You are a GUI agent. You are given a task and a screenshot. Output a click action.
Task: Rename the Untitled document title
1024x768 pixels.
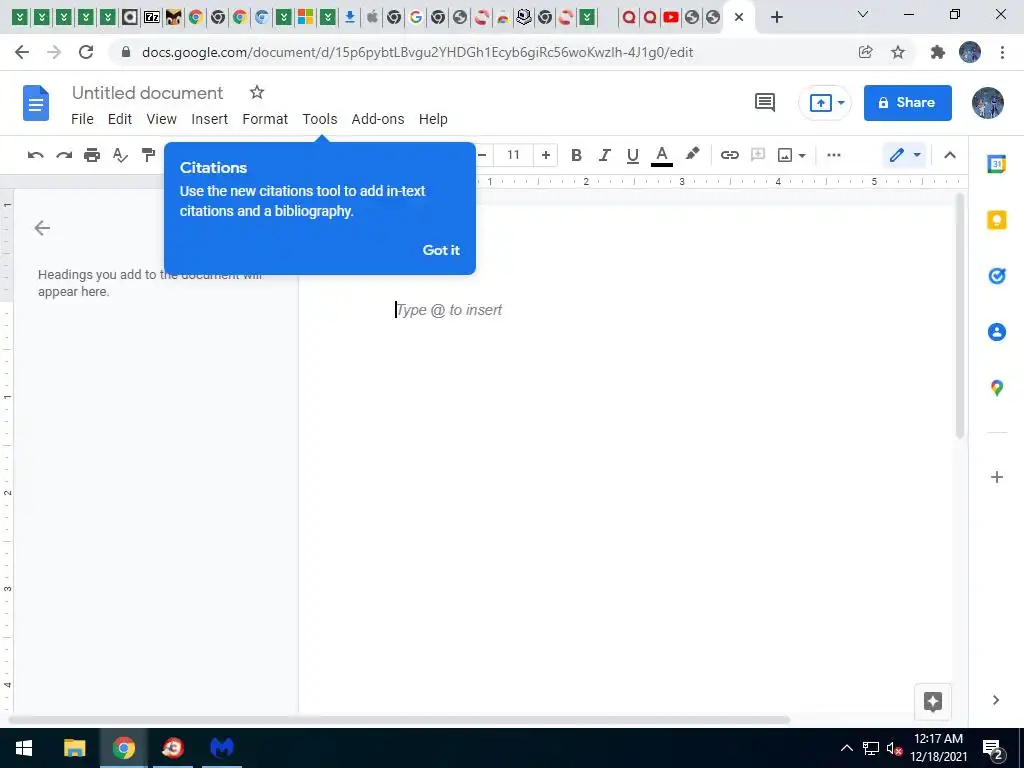click(148, 93)
